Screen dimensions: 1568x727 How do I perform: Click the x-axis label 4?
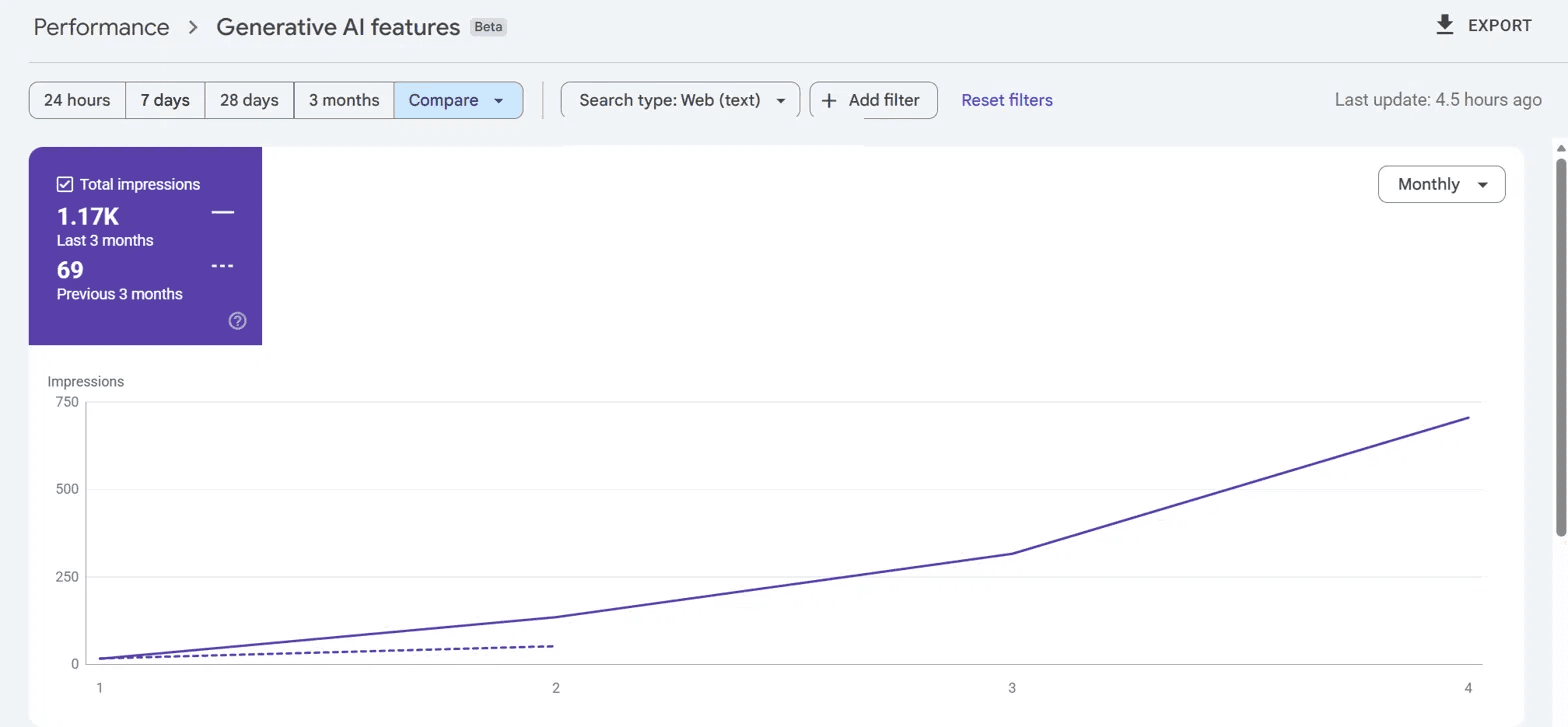(1468, 688)
